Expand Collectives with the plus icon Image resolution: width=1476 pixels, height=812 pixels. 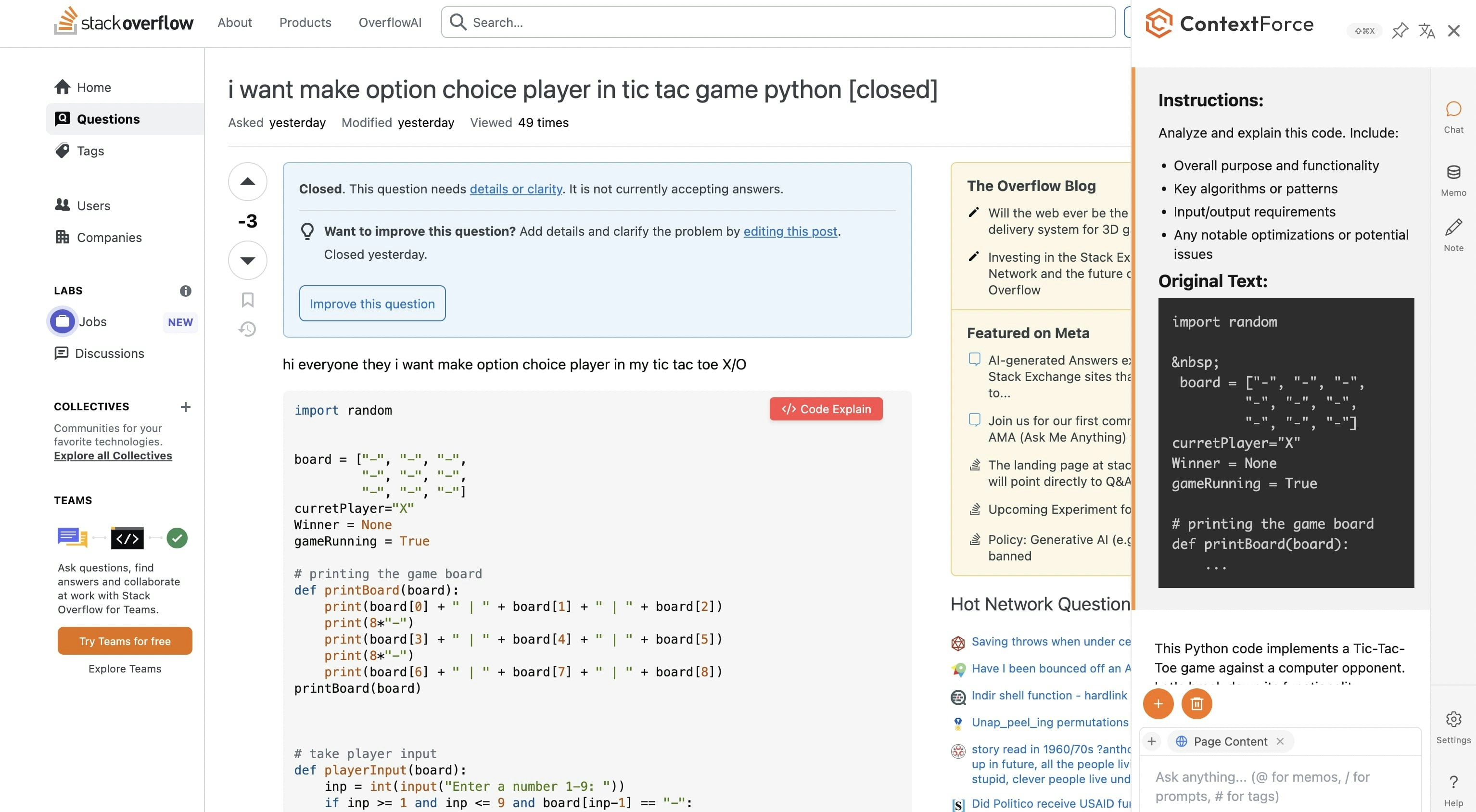[185, 407]
